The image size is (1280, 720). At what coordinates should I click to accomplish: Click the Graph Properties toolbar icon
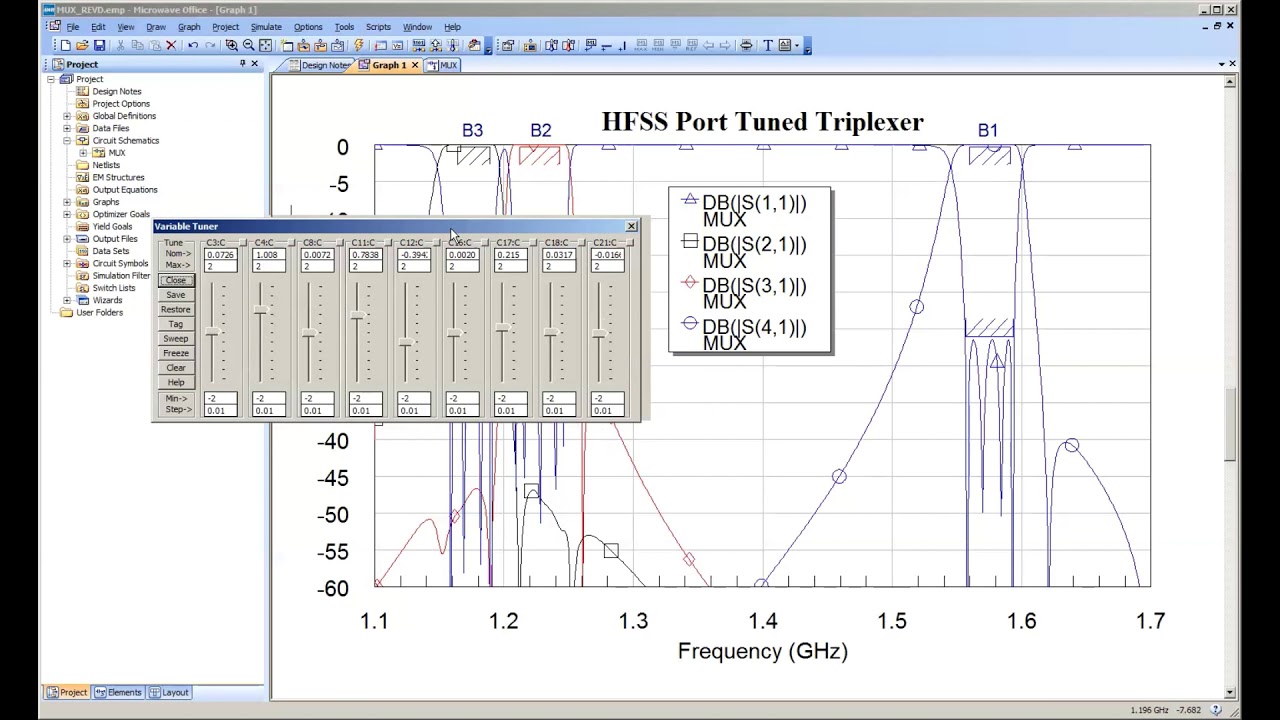click(x=507, y=45)
